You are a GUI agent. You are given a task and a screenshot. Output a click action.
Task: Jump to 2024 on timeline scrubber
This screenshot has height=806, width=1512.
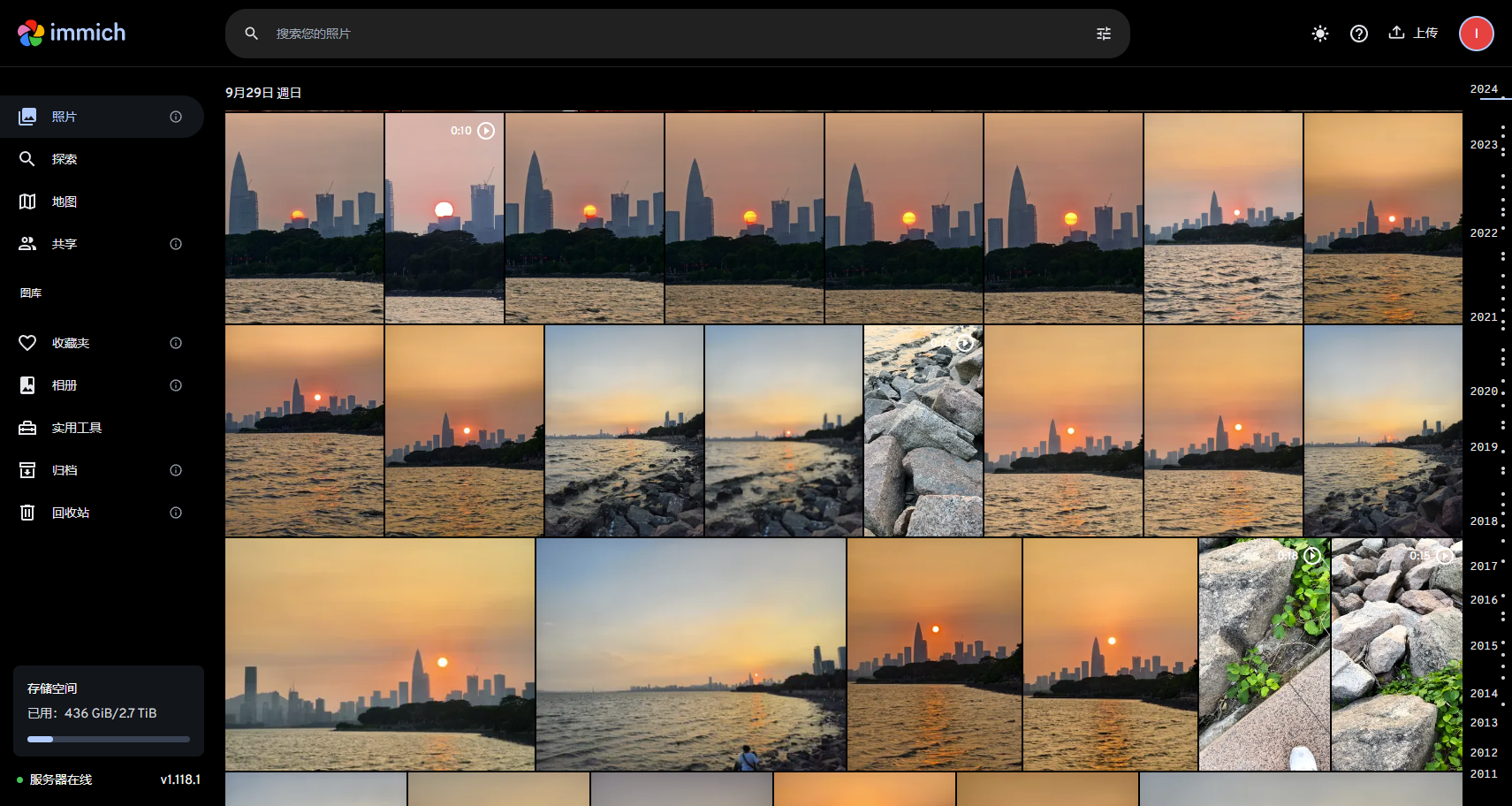coord(1484,89)
